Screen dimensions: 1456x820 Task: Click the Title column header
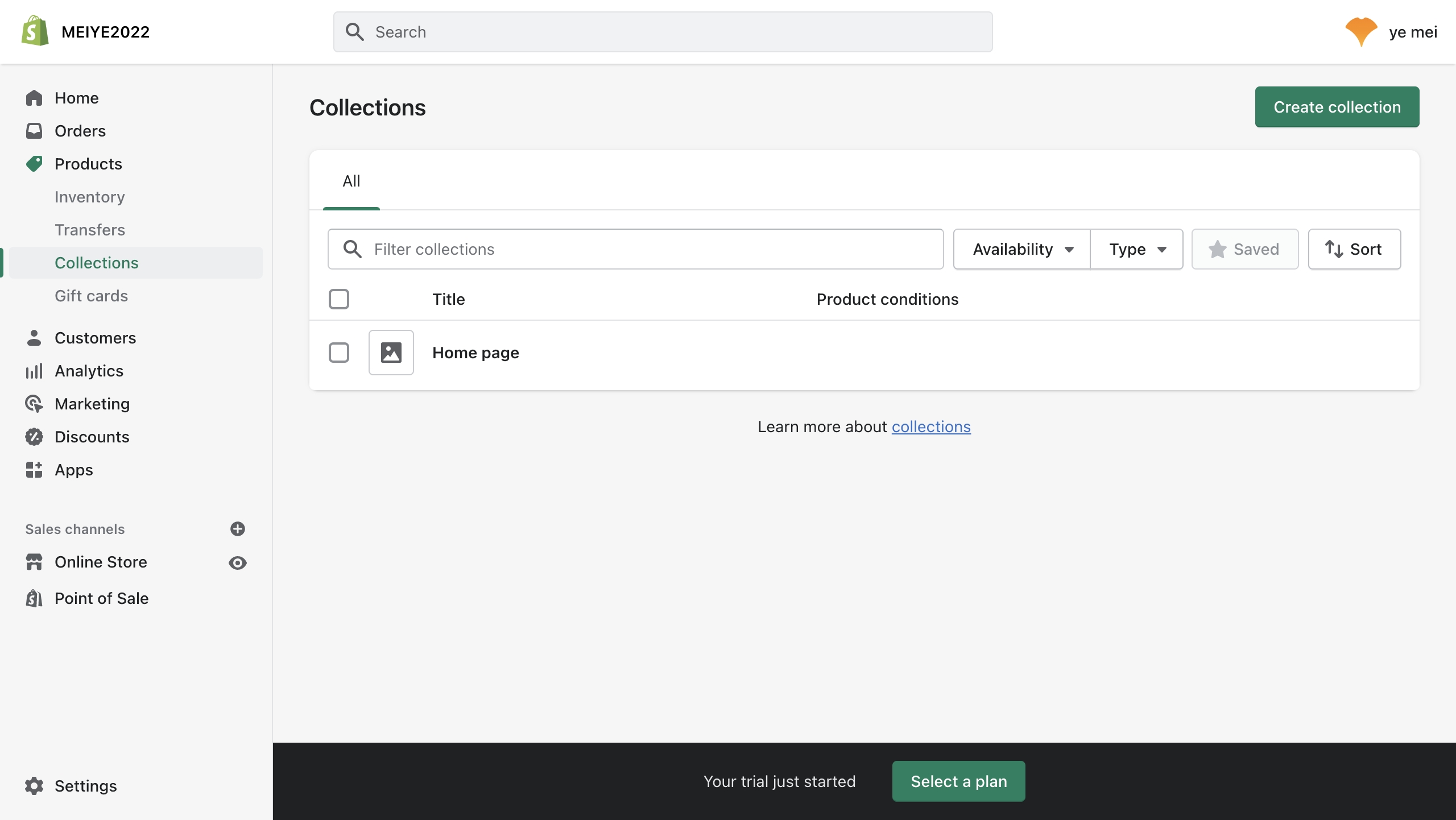coord(449,299)
